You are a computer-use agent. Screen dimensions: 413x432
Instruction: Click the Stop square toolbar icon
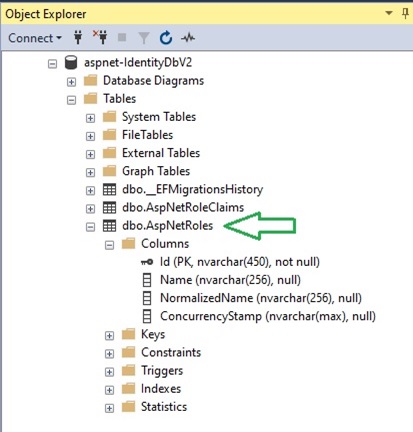coord(122,37)
